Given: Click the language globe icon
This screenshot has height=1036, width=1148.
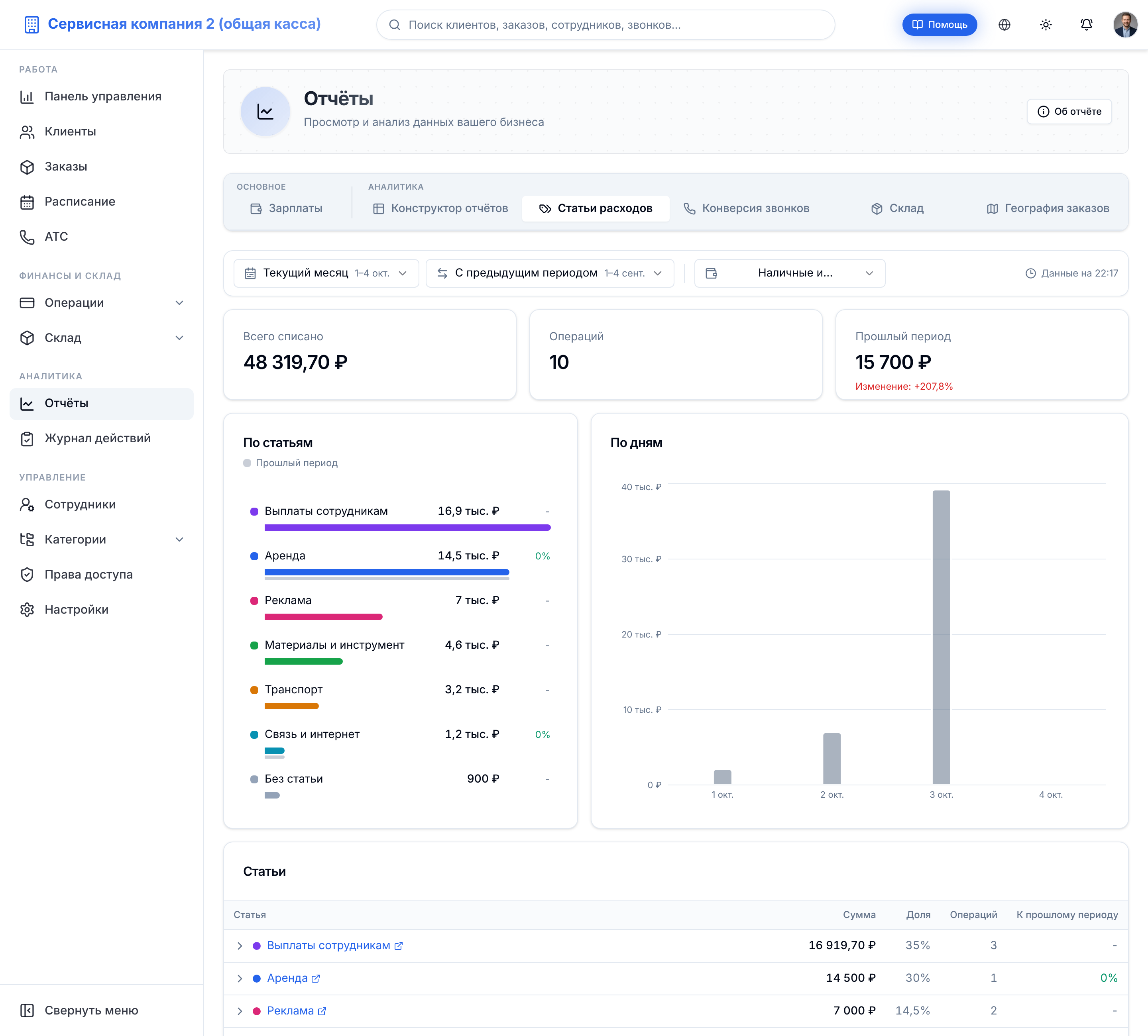Looking at the screenshot, I should click(x=1005, y=24).
